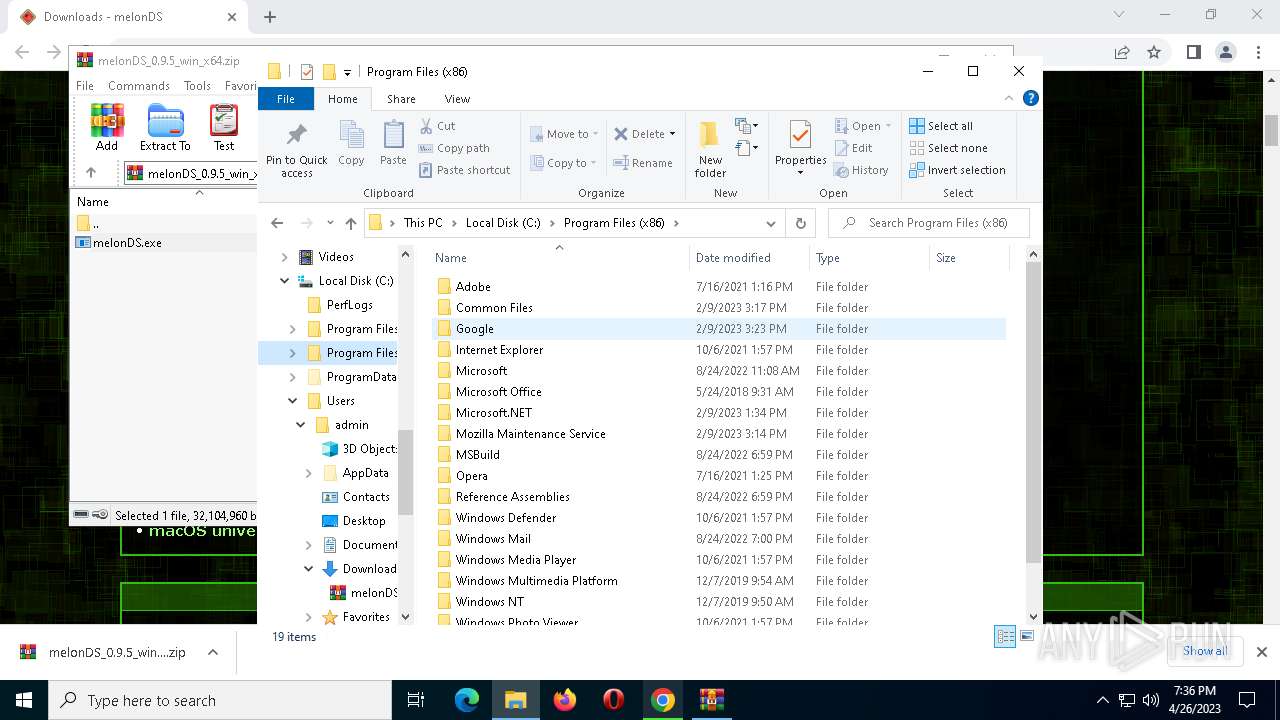Click Show all downloads button

pyautogui.click(x=1204, y=651)
